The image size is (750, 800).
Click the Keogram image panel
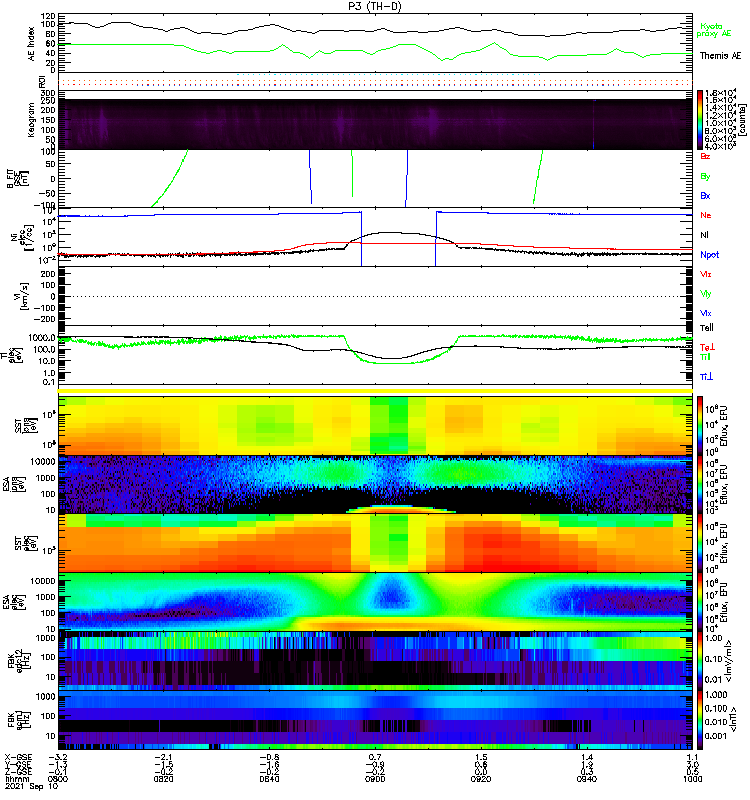pos(375,124)
